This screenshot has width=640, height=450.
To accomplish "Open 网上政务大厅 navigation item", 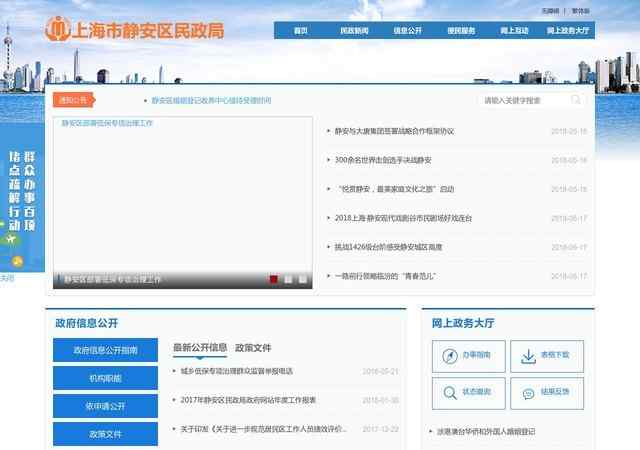I will [568, 31].
